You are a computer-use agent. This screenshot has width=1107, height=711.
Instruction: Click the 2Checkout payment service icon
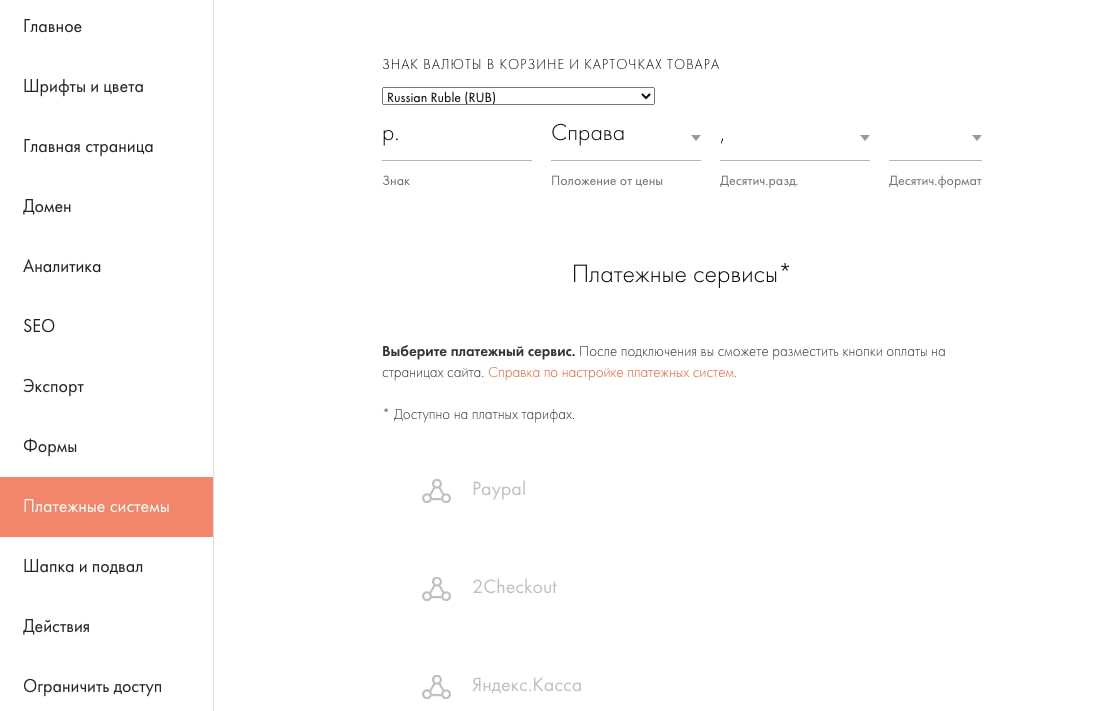pos(436,589)
